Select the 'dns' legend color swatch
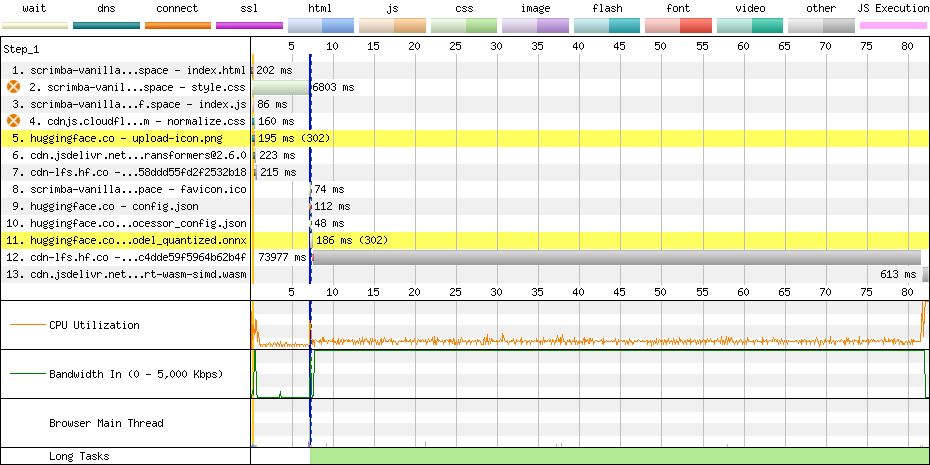Screen dimensions: 930x465 106,25
